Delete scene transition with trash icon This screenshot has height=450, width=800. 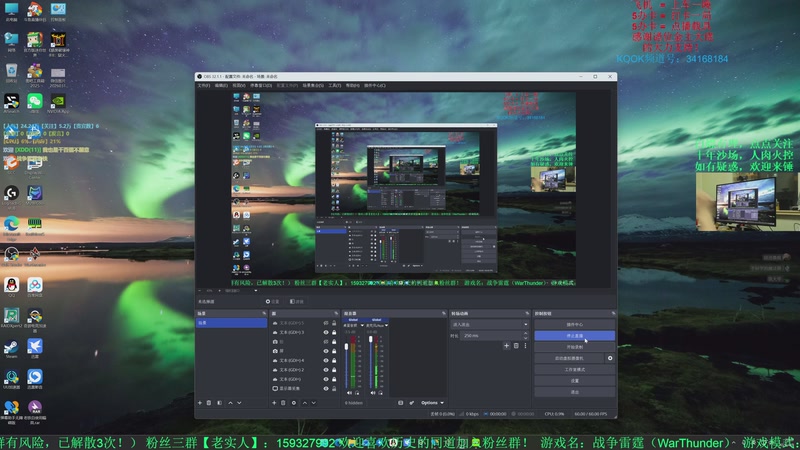(x=516, y=346)
